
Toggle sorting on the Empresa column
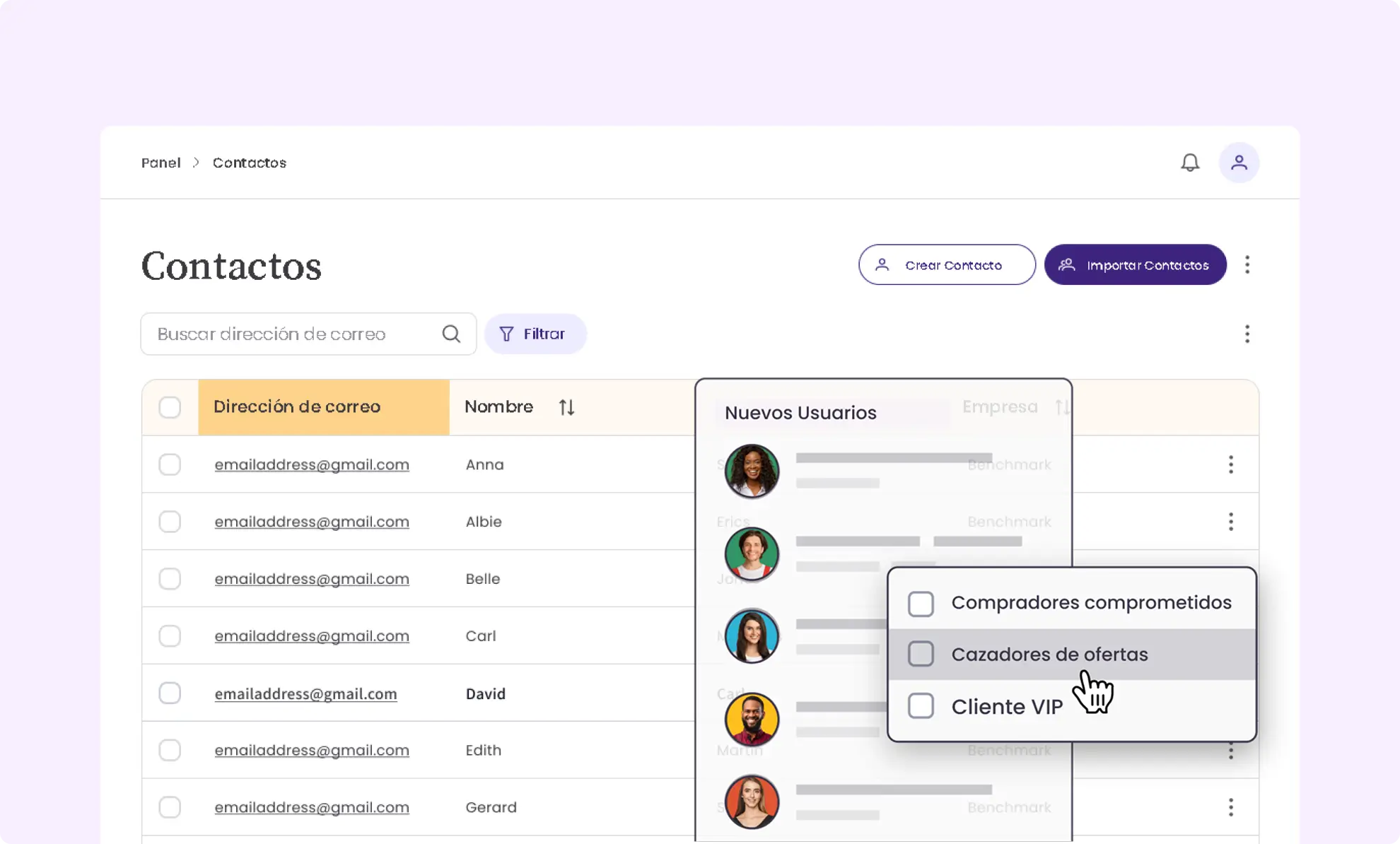tap(1061, 406)
